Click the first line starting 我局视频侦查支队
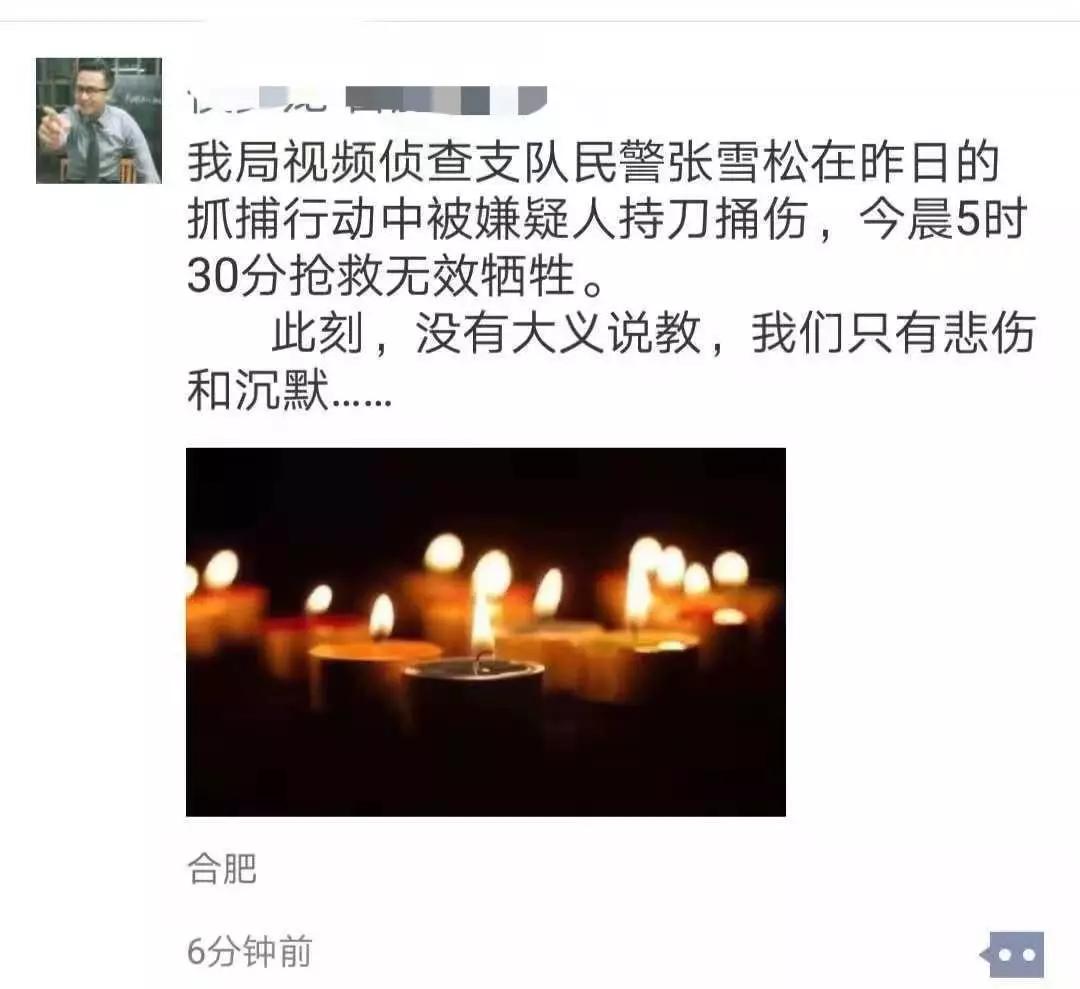This screenshot has height=989, width=1080. 593,162
